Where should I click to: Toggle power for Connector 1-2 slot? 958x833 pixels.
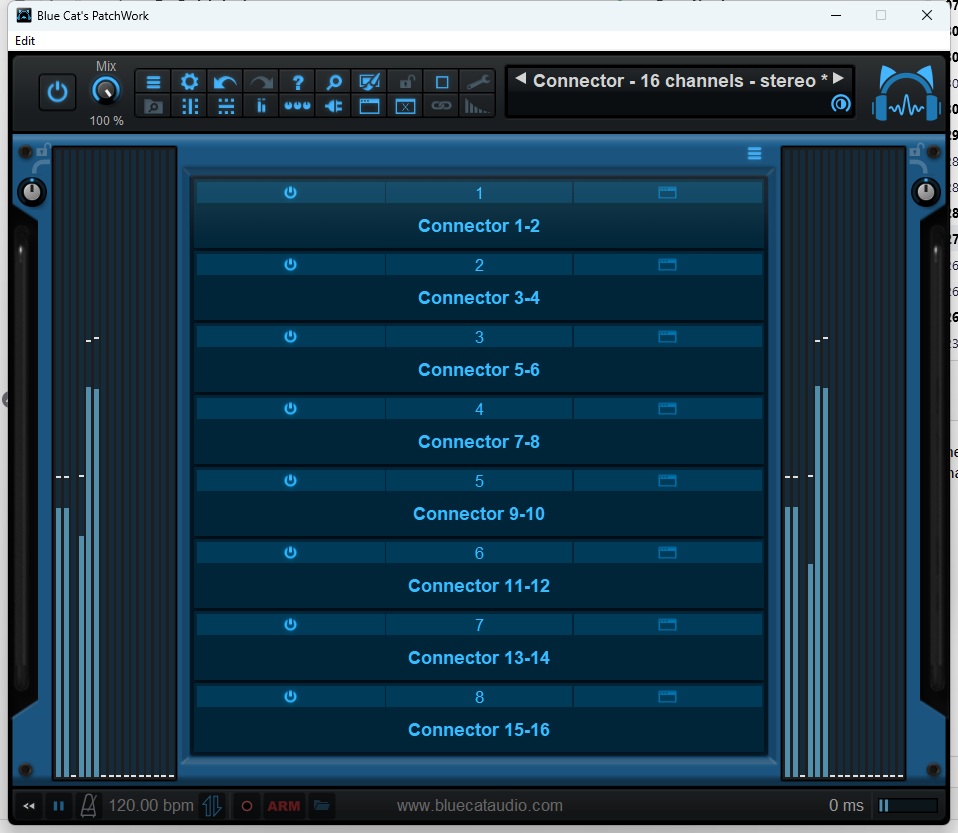[290, 193]
